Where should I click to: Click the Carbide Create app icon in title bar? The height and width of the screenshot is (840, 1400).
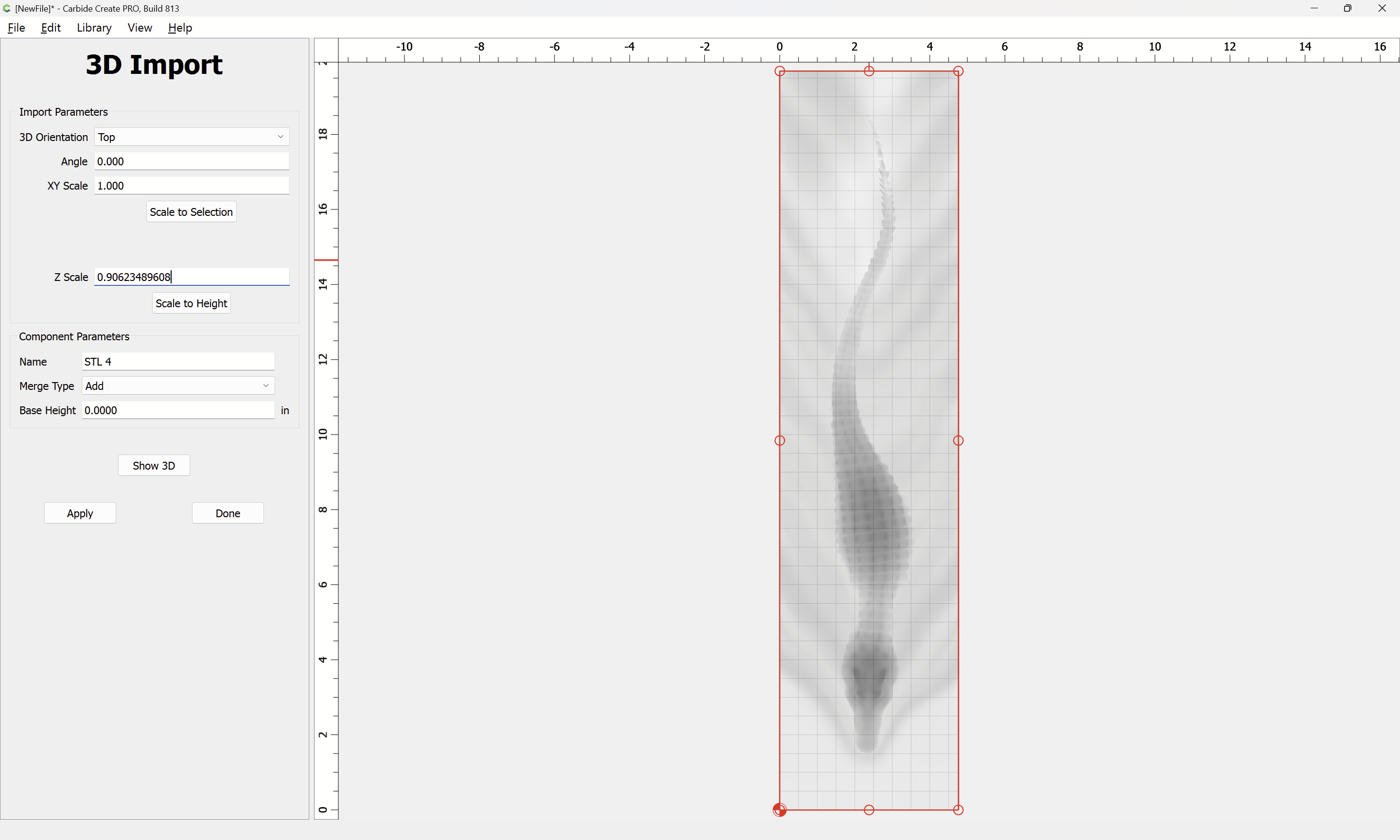(7, 8)
